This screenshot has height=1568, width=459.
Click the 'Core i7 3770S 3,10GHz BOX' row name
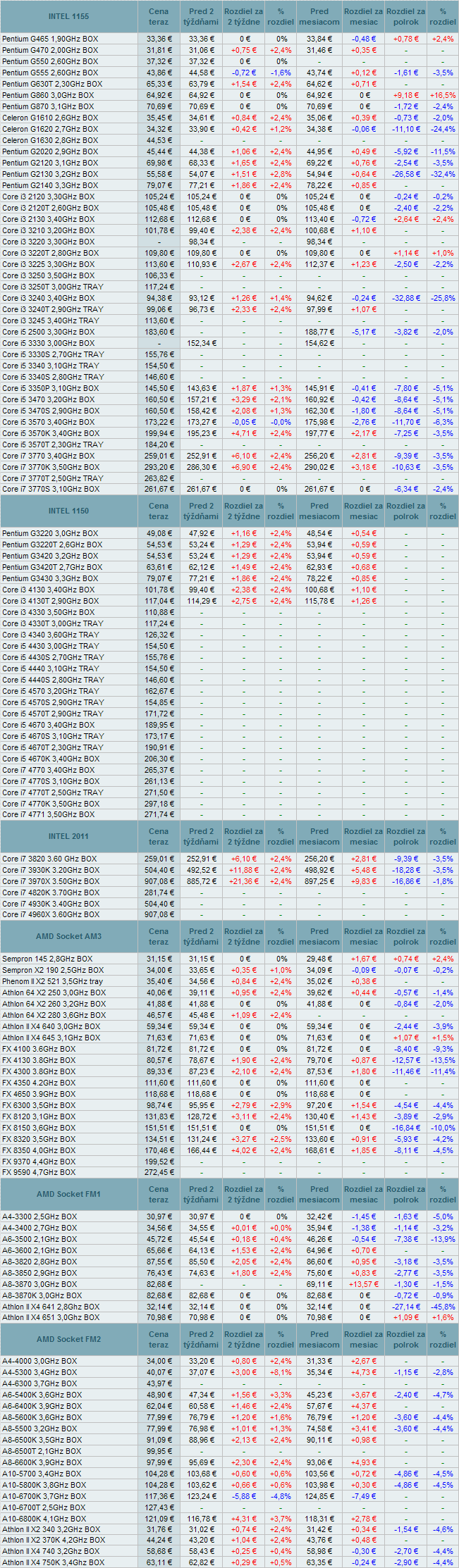(x=51, y=489)
